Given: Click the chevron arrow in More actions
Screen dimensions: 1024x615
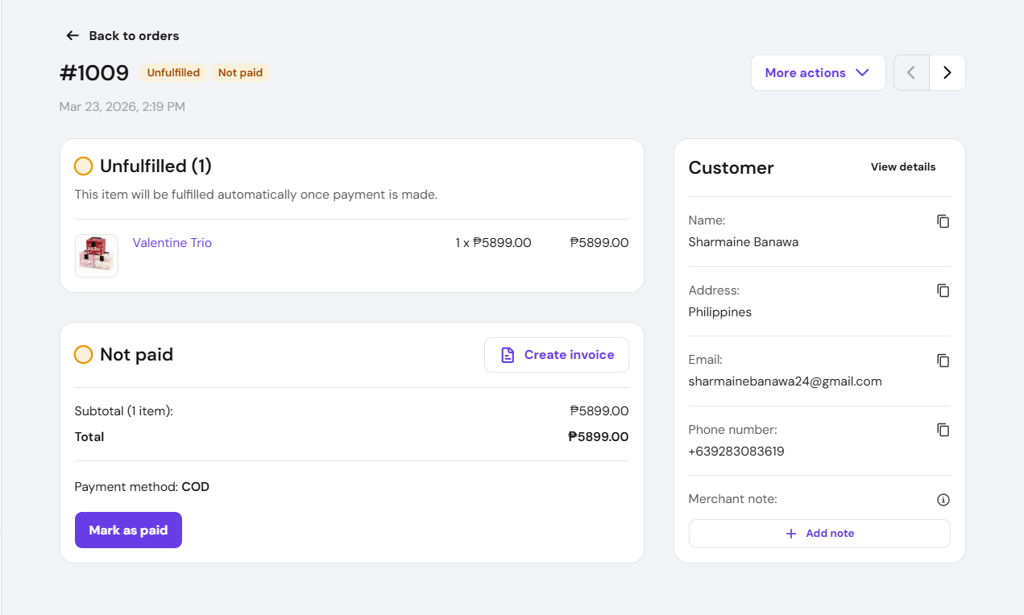Looking at the screenshot, I should tap(862, 72).
